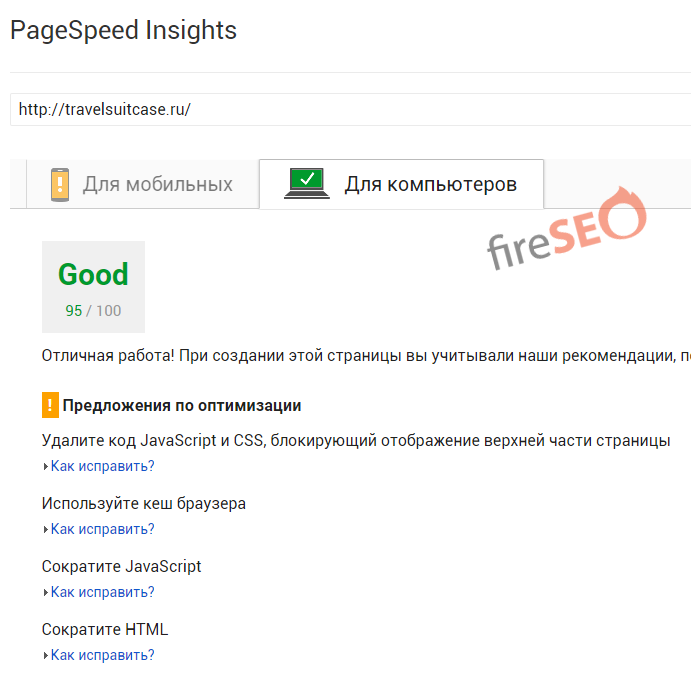Click the Предложения по оптимизации heading
Image resolution: width=691 pixels, height=678 pixels.
pos(182,406)
